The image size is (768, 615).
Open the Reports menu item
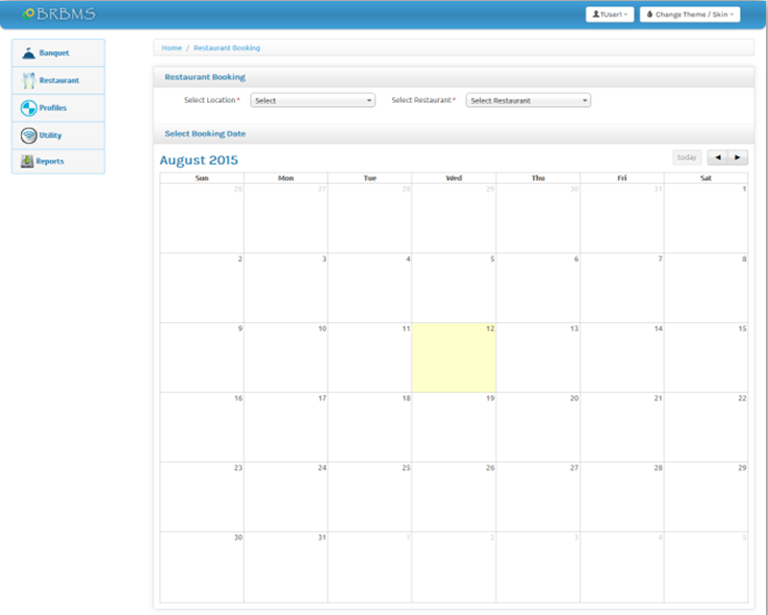click(50, 161)
